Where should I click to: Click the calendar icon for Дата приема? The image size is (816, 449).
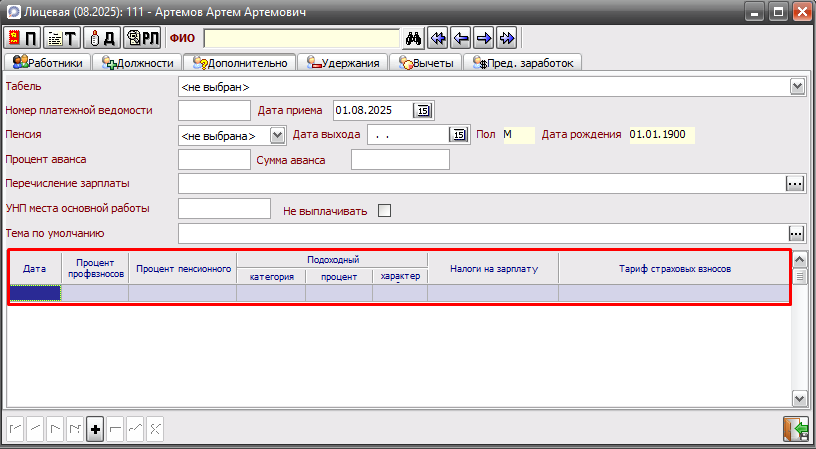(423, 110)
